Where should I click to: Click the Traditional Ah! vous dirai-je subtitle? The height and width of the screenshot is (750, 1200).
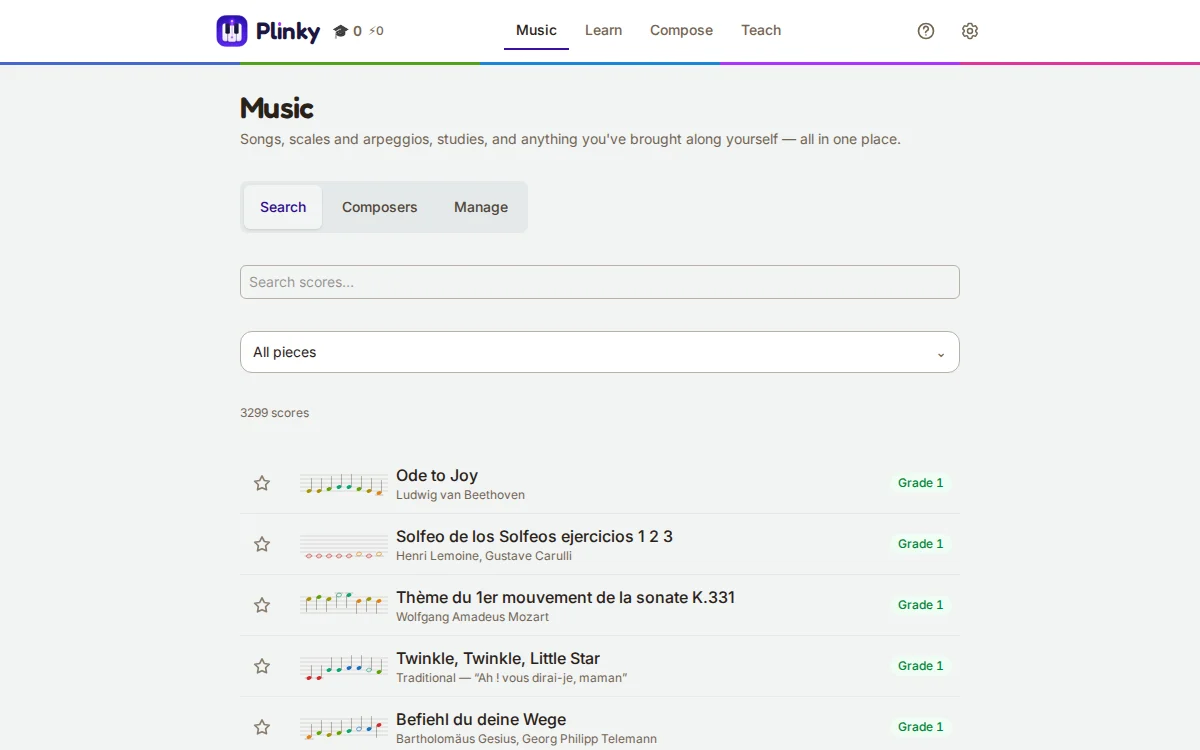point(511,678)
